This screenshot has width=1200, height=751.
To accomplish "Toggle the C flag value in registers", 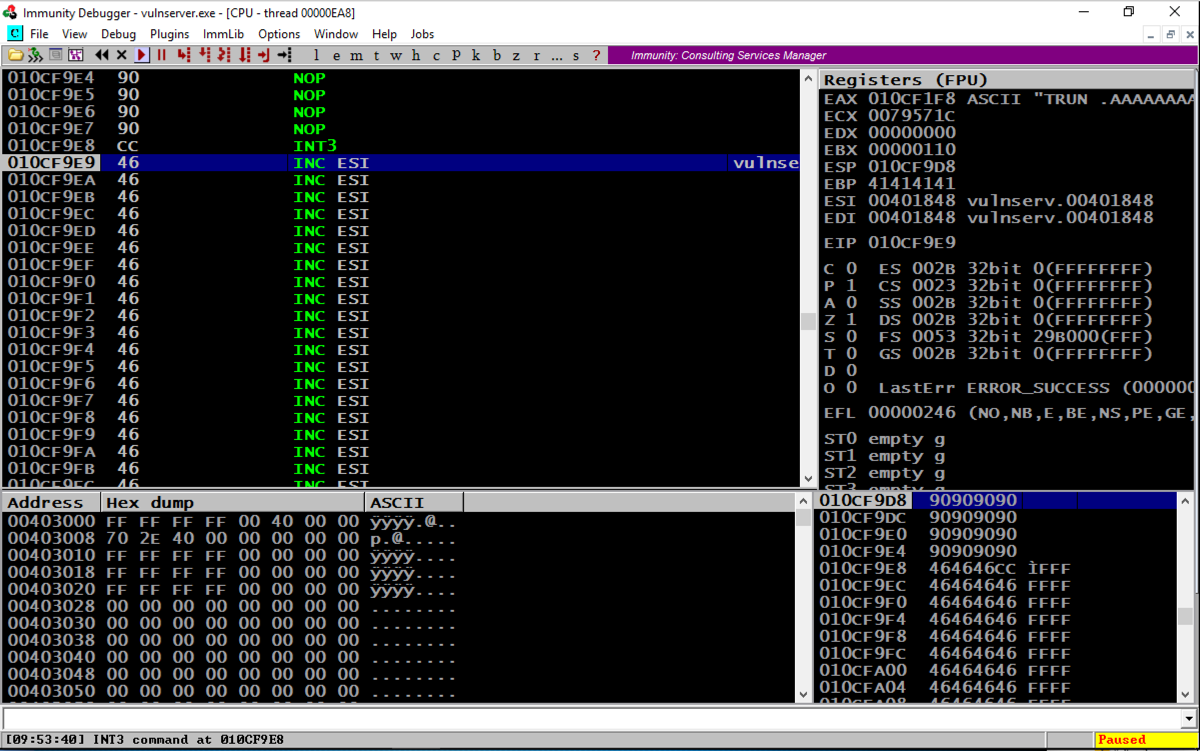I will 851,268.
